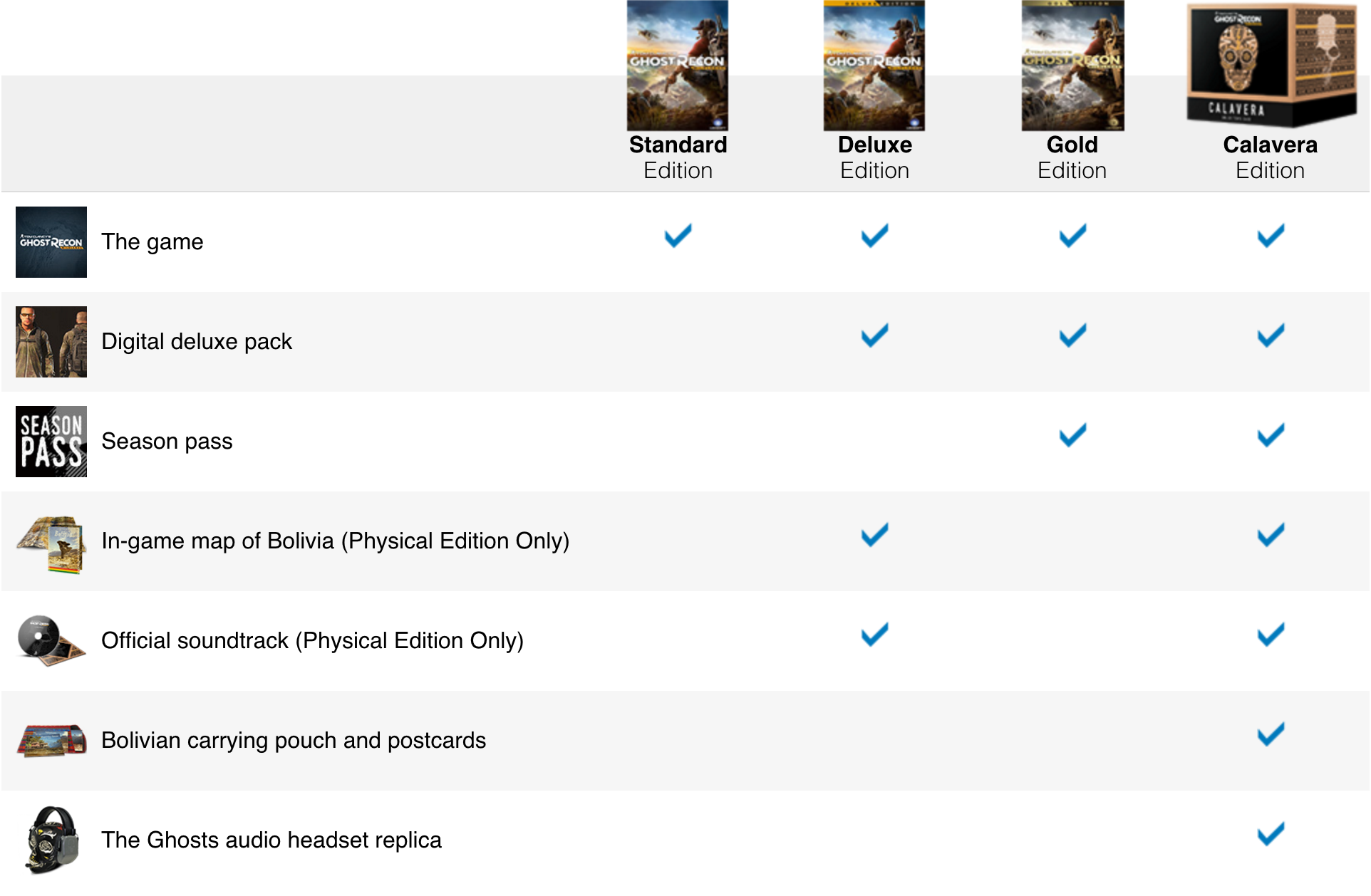This screenshot has height=896, width=1371.
Task: Select the Gold Edition box art
Action: coord(1072,66)
